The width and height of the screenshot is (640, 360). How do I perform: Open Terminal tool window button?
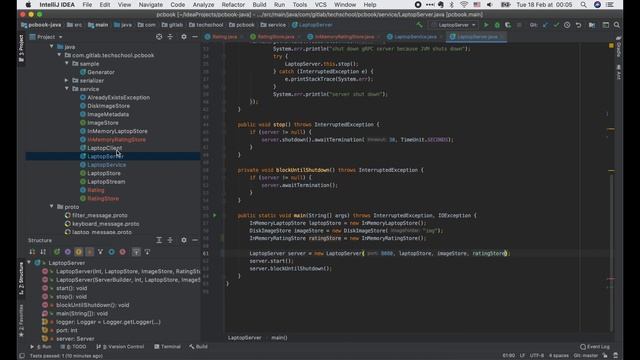click(167, 347)
